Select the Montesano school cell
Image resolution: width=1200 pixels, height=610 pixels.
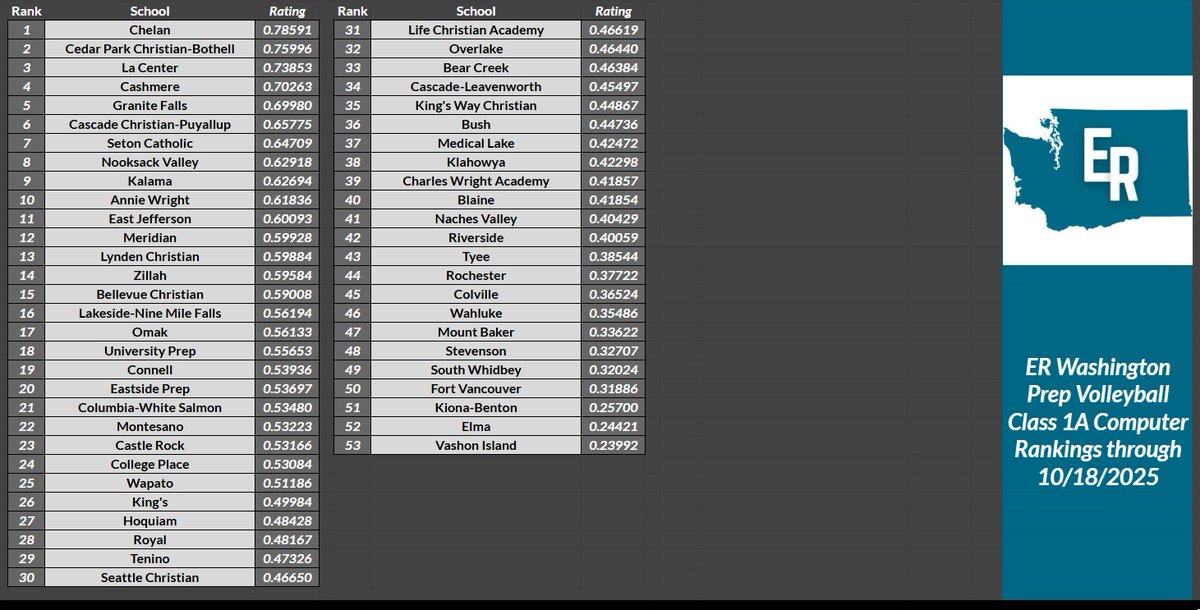[x=150, y=427]
